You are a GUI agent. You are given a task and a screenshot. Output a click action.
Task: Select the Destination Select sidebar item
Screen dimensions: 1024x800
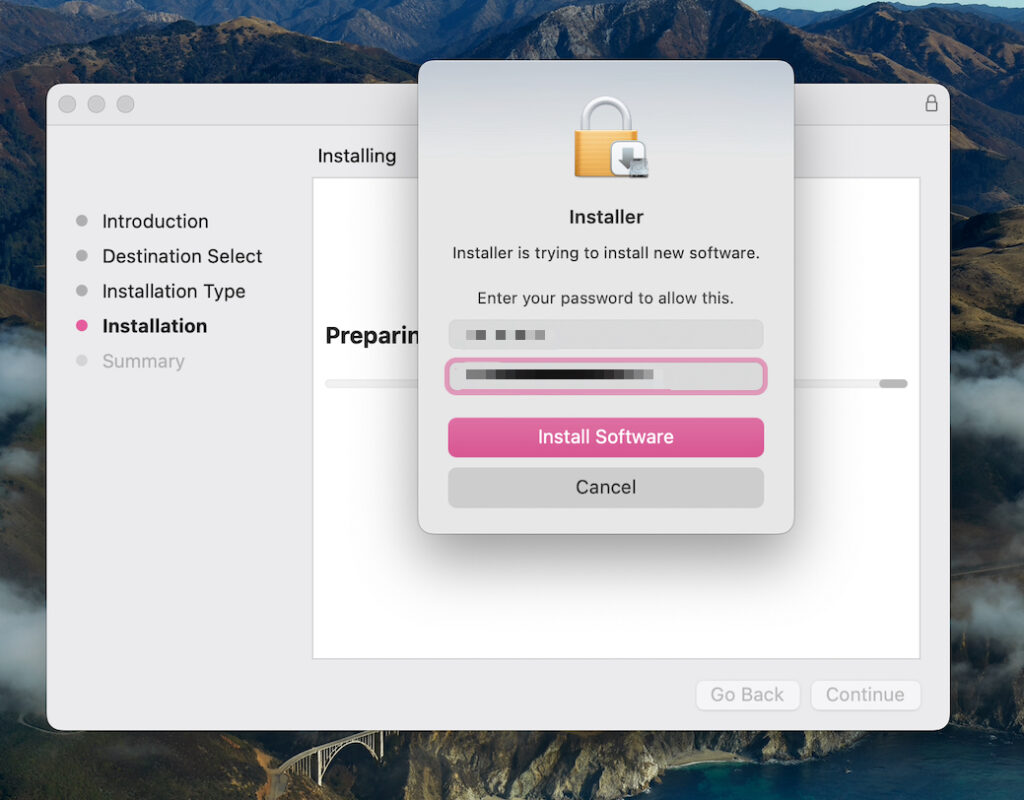pyautogui.click(x=181, y=256)
